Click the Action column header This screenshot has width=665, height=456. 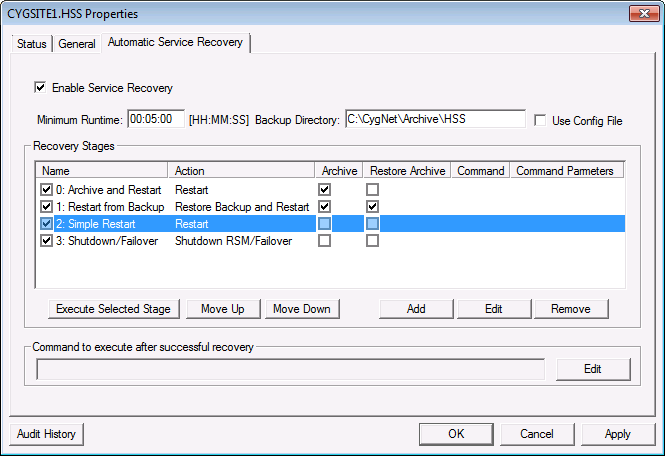(x=241, y=171)
